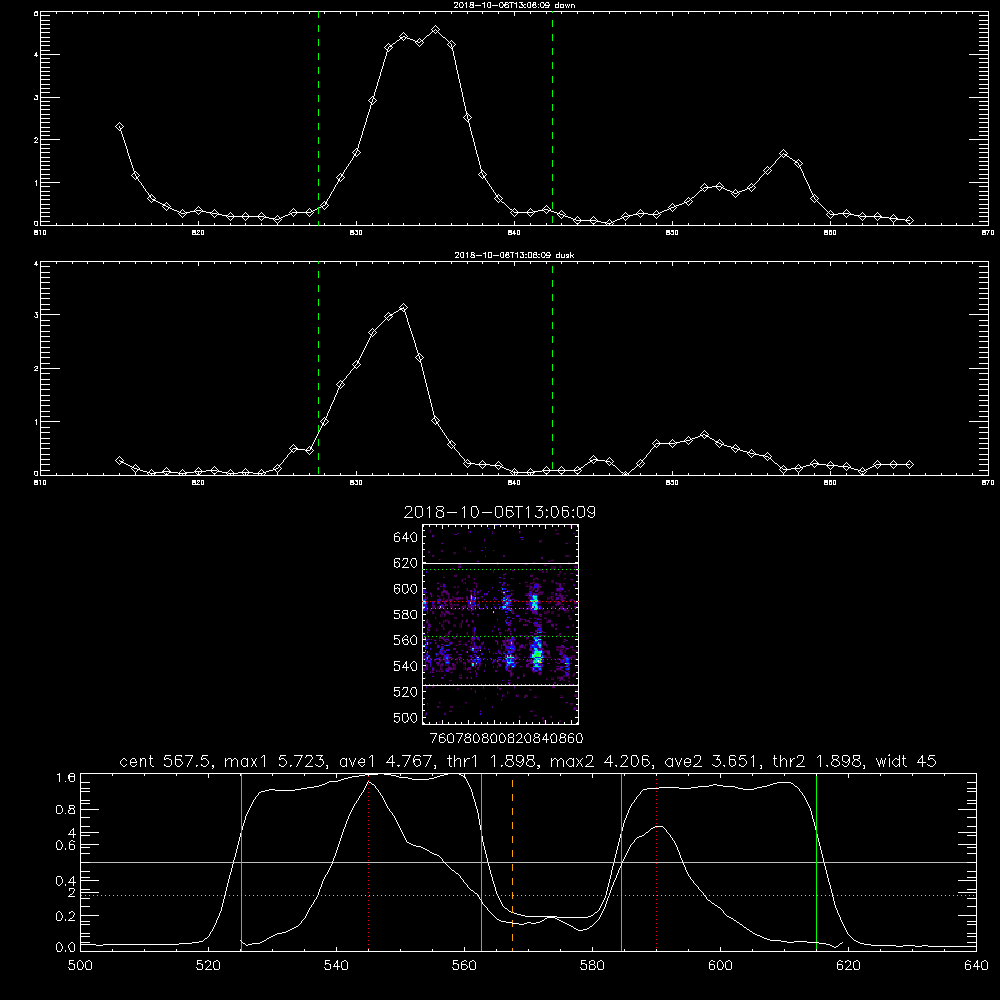Viewport: 1000px width, 1000px height.
Task: Click the highest diamond marker of dawn curve
Action: 436,30
